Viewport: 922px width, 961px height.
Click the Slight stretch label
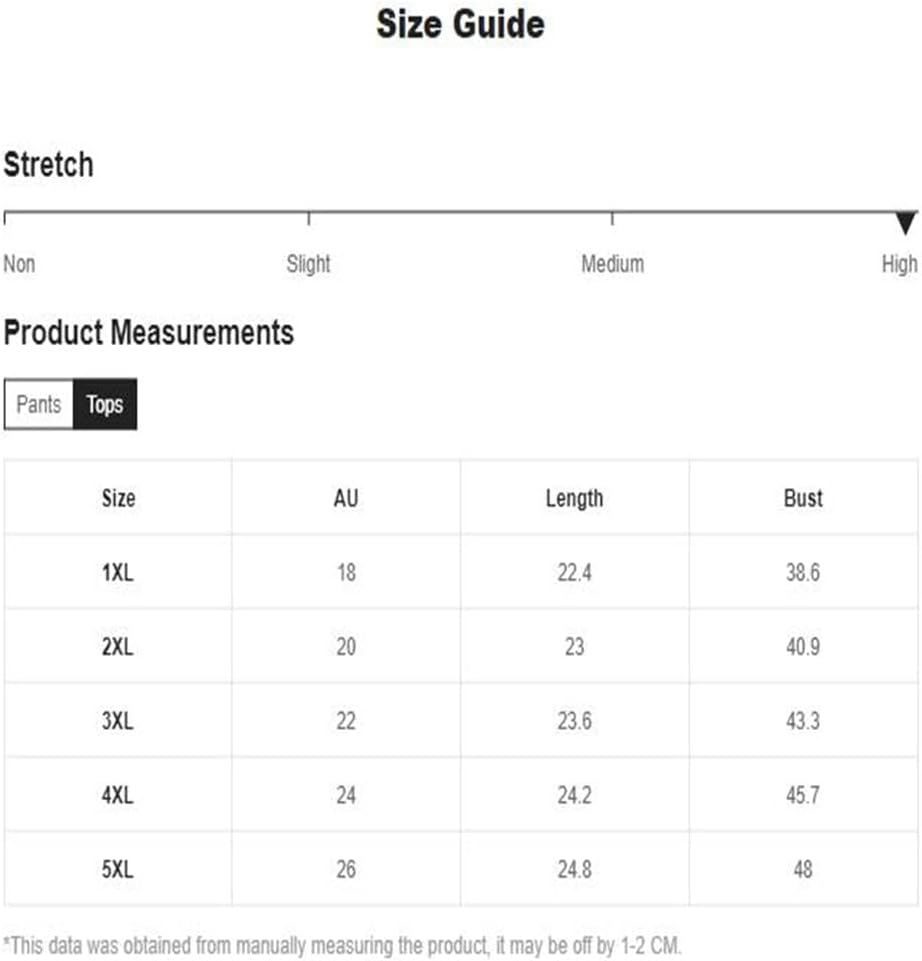308,264
